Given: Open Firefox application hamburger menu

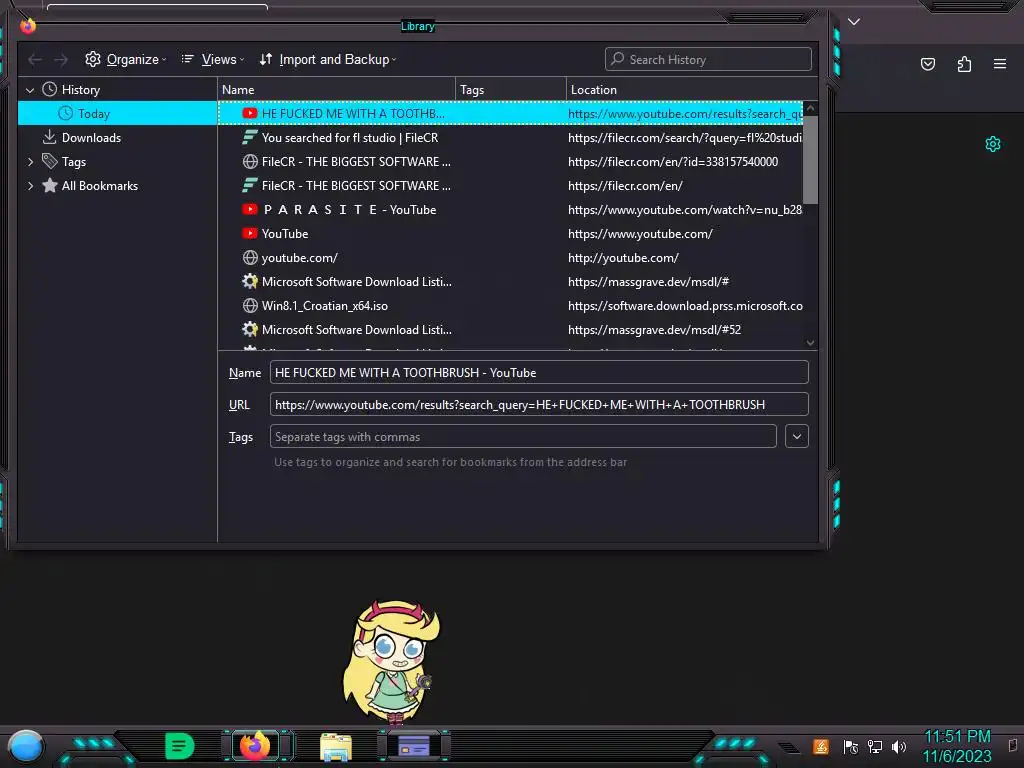Looking at the screenshot, I should click(x=1000, y=64).
